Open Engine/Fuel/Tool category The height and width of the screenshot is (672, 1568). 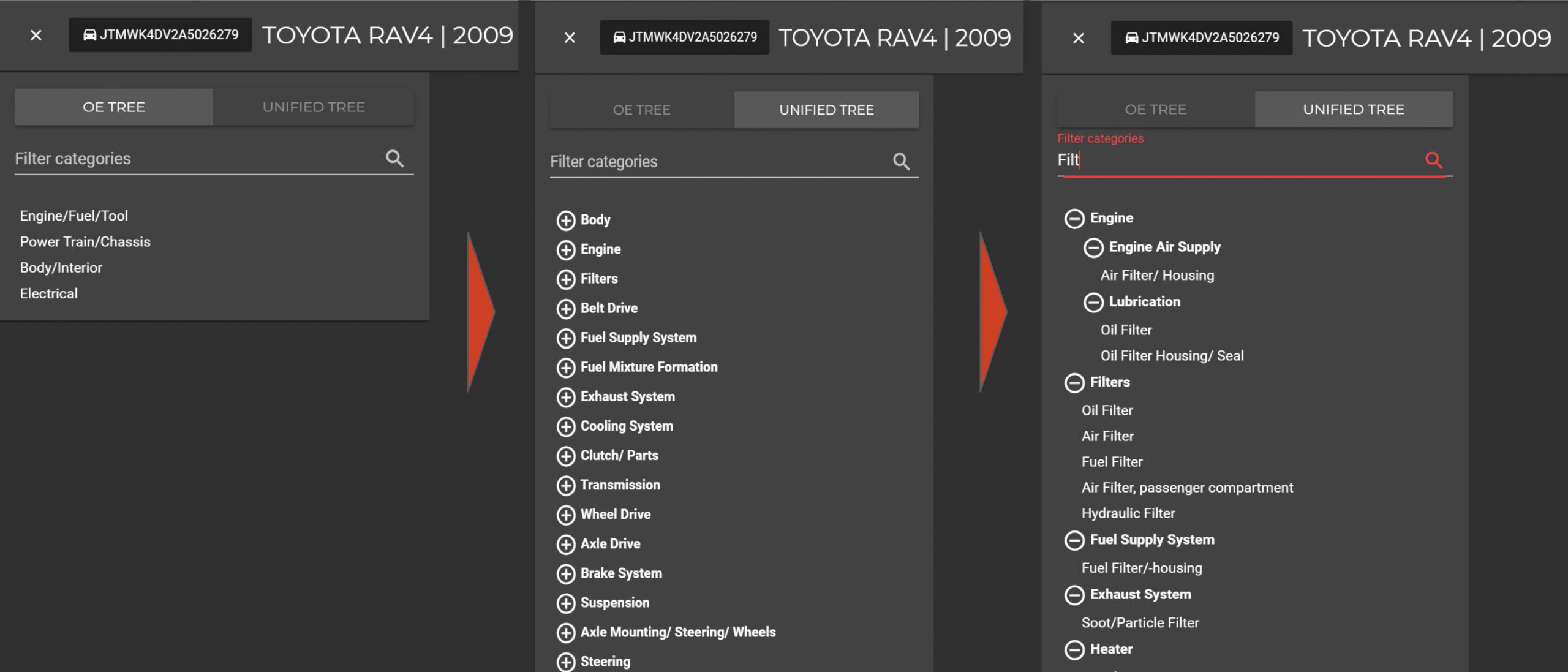coord(74,216)
